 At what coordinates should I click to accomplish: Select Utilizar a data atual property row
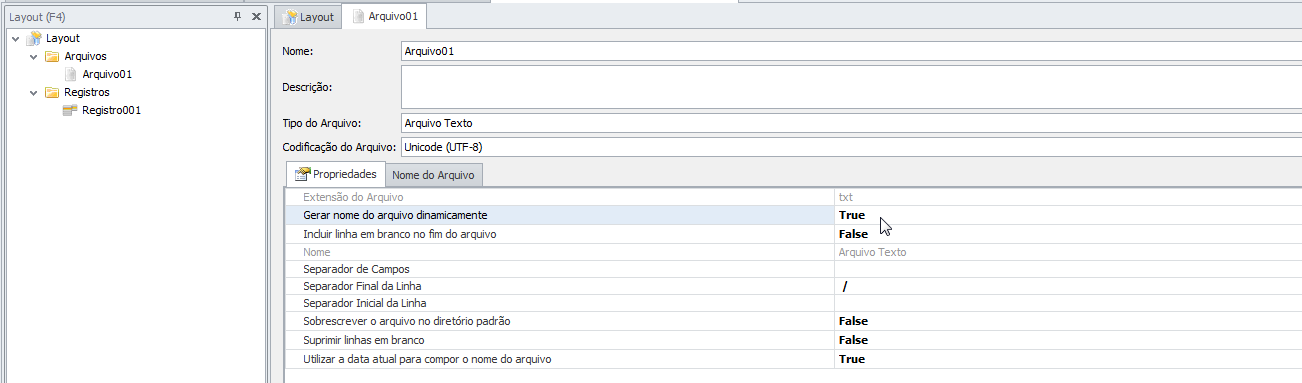[x=794, y=359]
